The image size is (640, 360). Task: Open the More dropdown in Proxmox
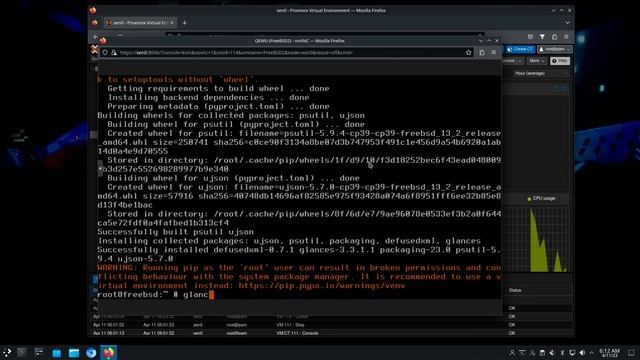click(537, 61)
